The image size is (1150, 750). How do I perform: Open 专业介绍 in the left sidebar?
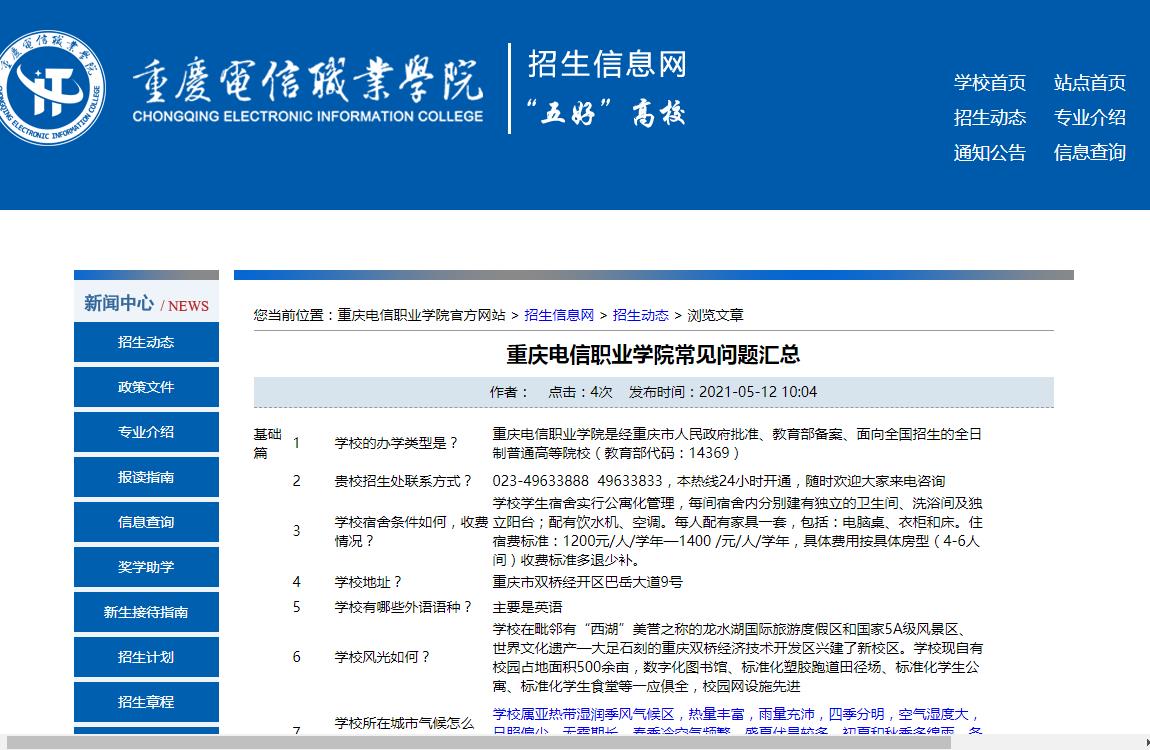[x=146, y=432]
